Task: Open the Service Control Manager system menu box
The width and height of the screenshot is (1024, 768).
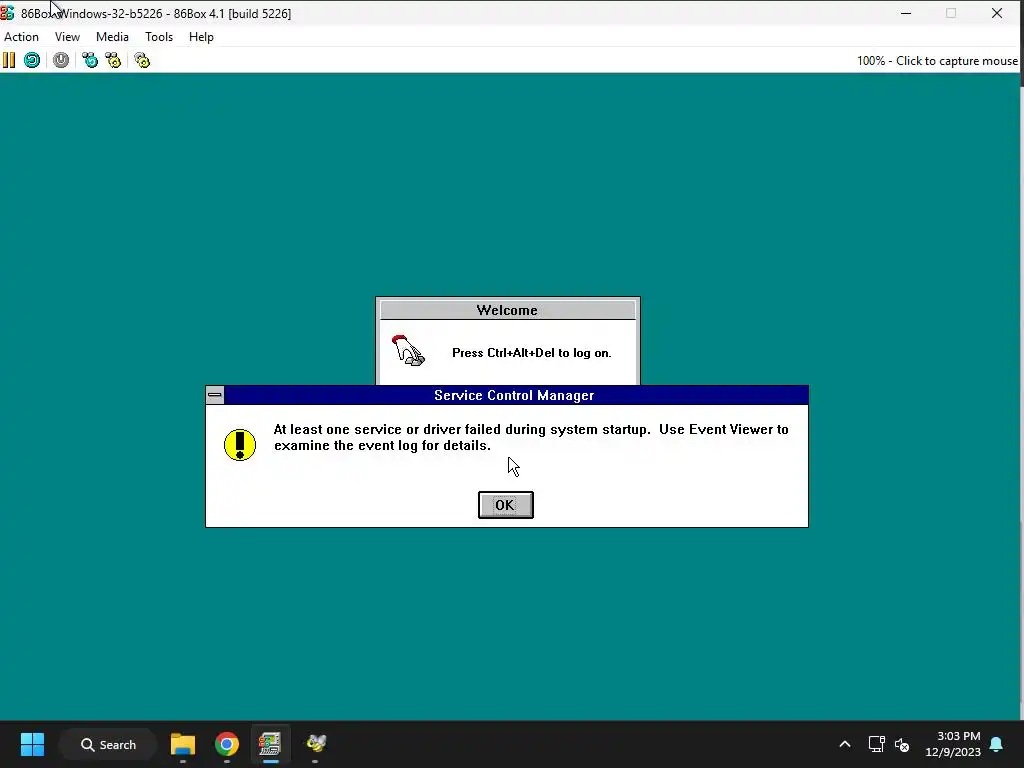Action: [215, 395]
